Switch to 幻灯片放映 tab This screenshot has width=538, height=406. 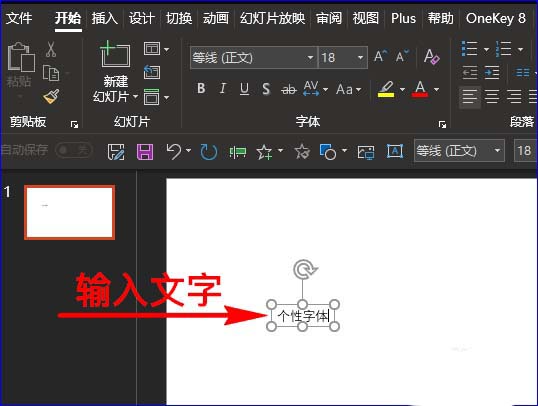[272, 18]
